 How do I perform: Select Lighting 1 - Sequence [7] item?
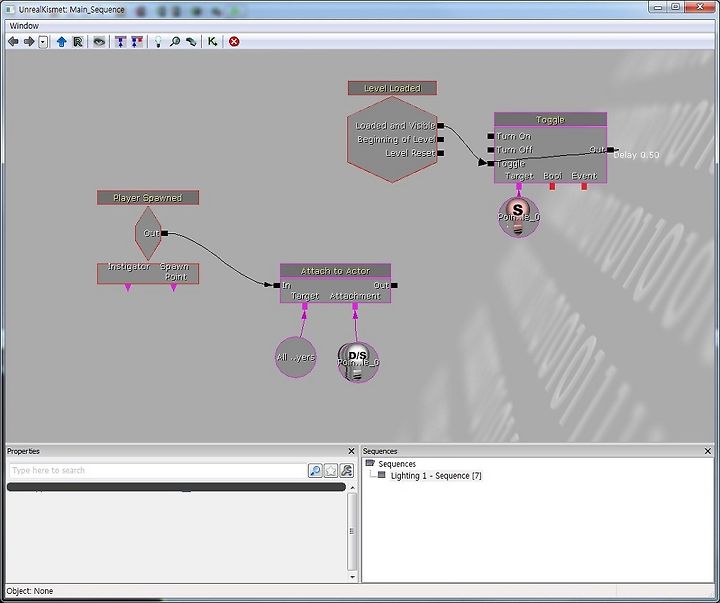pos(436,476)
